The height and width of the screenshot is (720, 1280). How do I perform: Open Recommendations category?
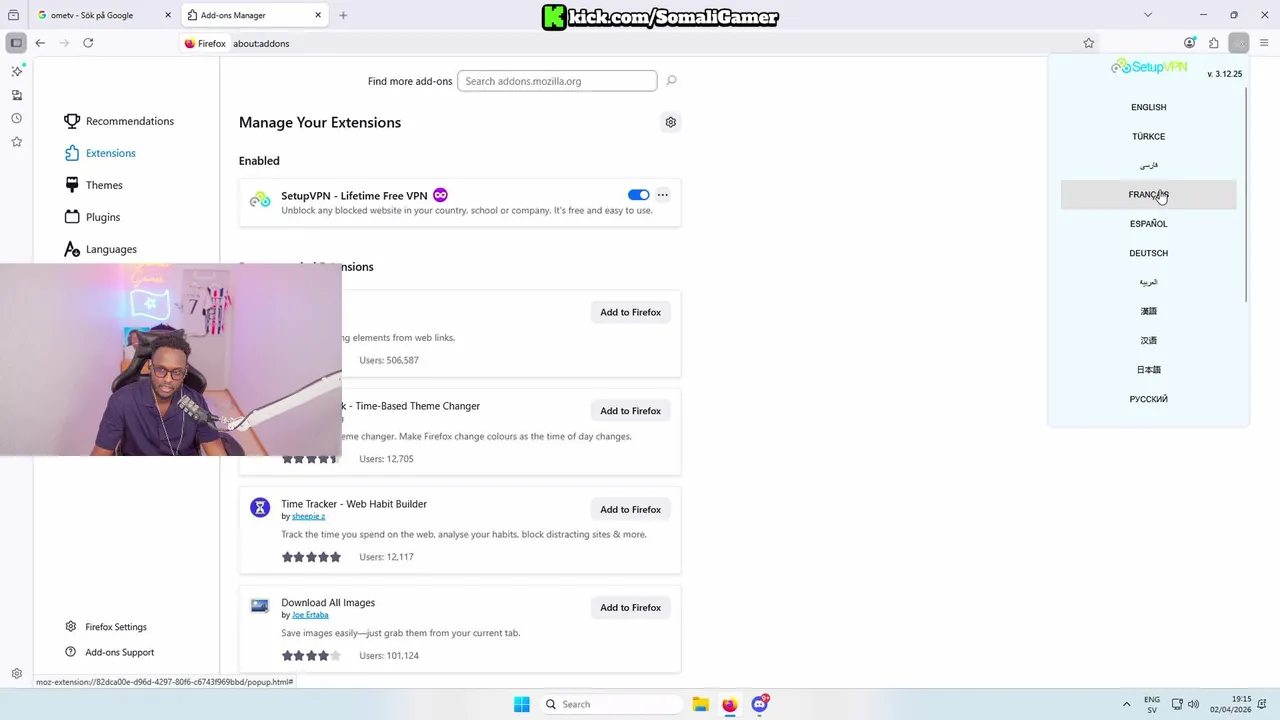(118, 121)
